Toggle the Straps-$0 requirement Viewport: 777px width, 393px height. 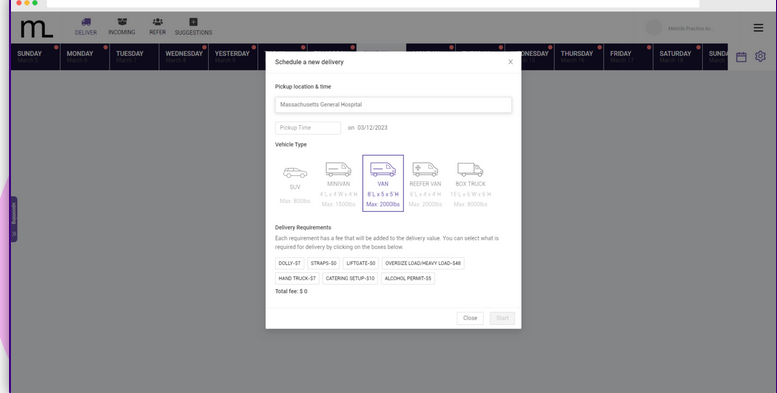point(324,263)
